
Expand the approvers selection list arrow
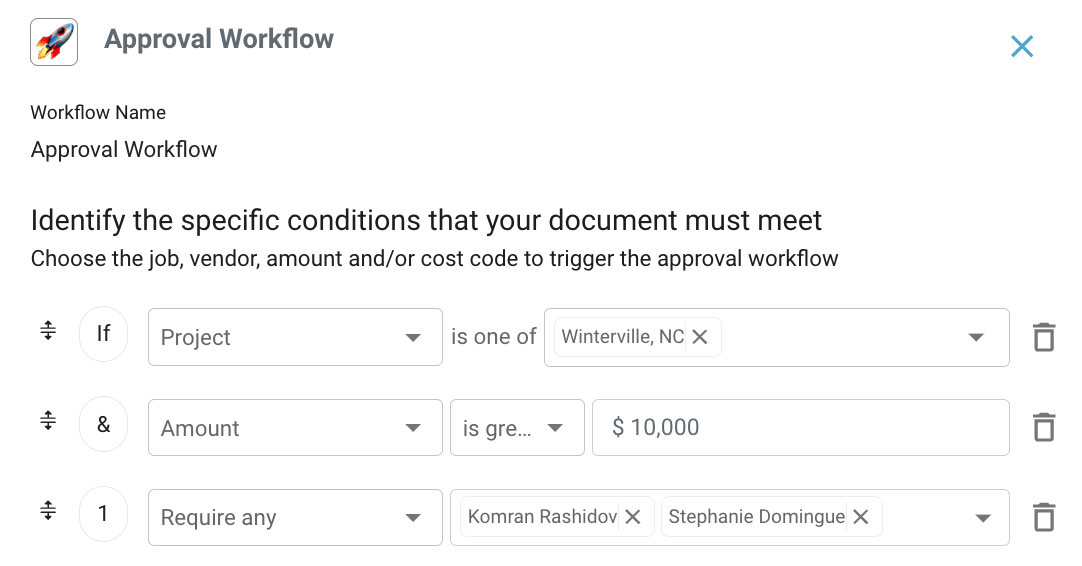pos(983,518)
